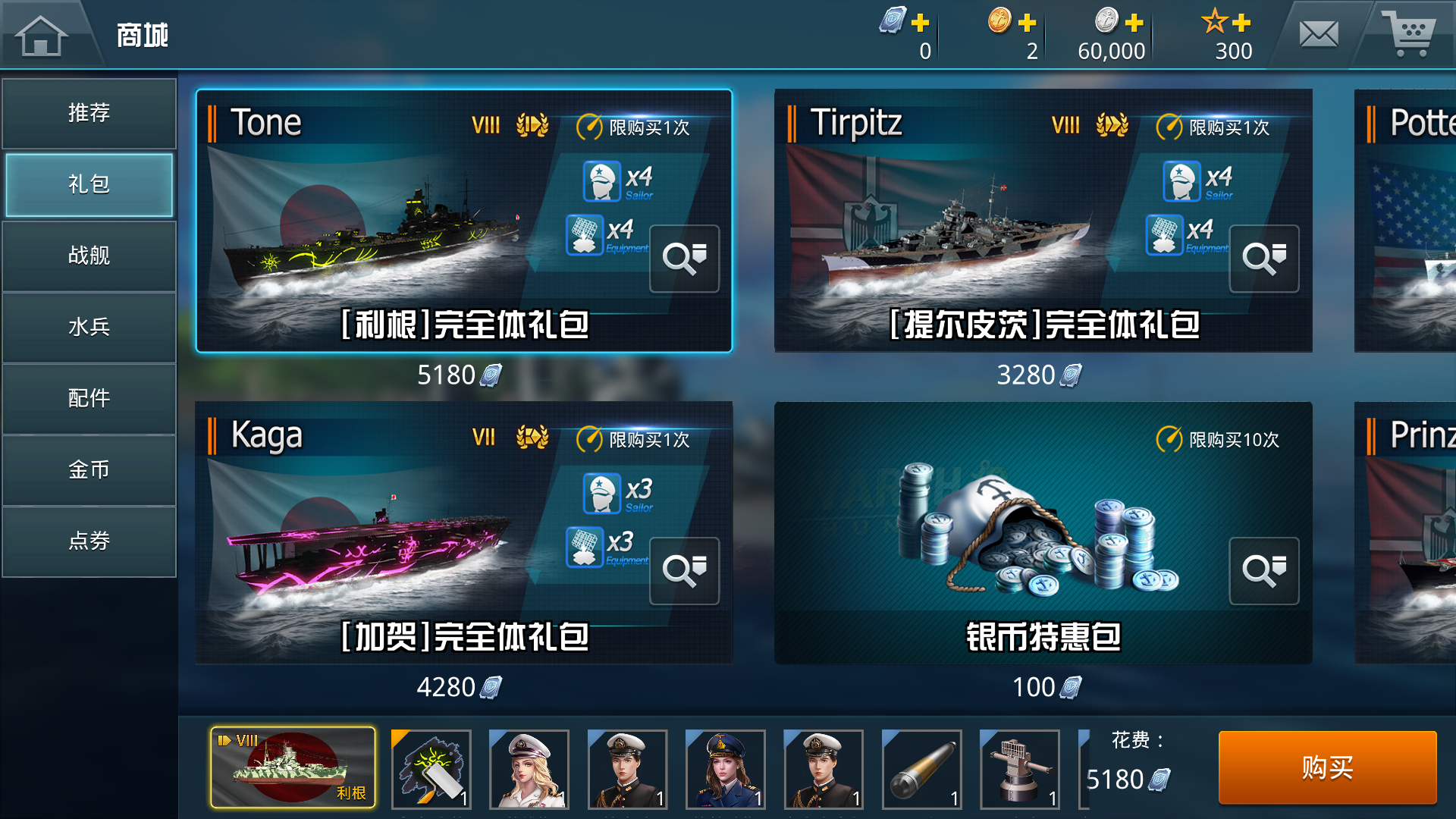1456x819 pixels.
Task: Open the 点券 category tab
Action: pyautogui.click(x=89, y=541)
